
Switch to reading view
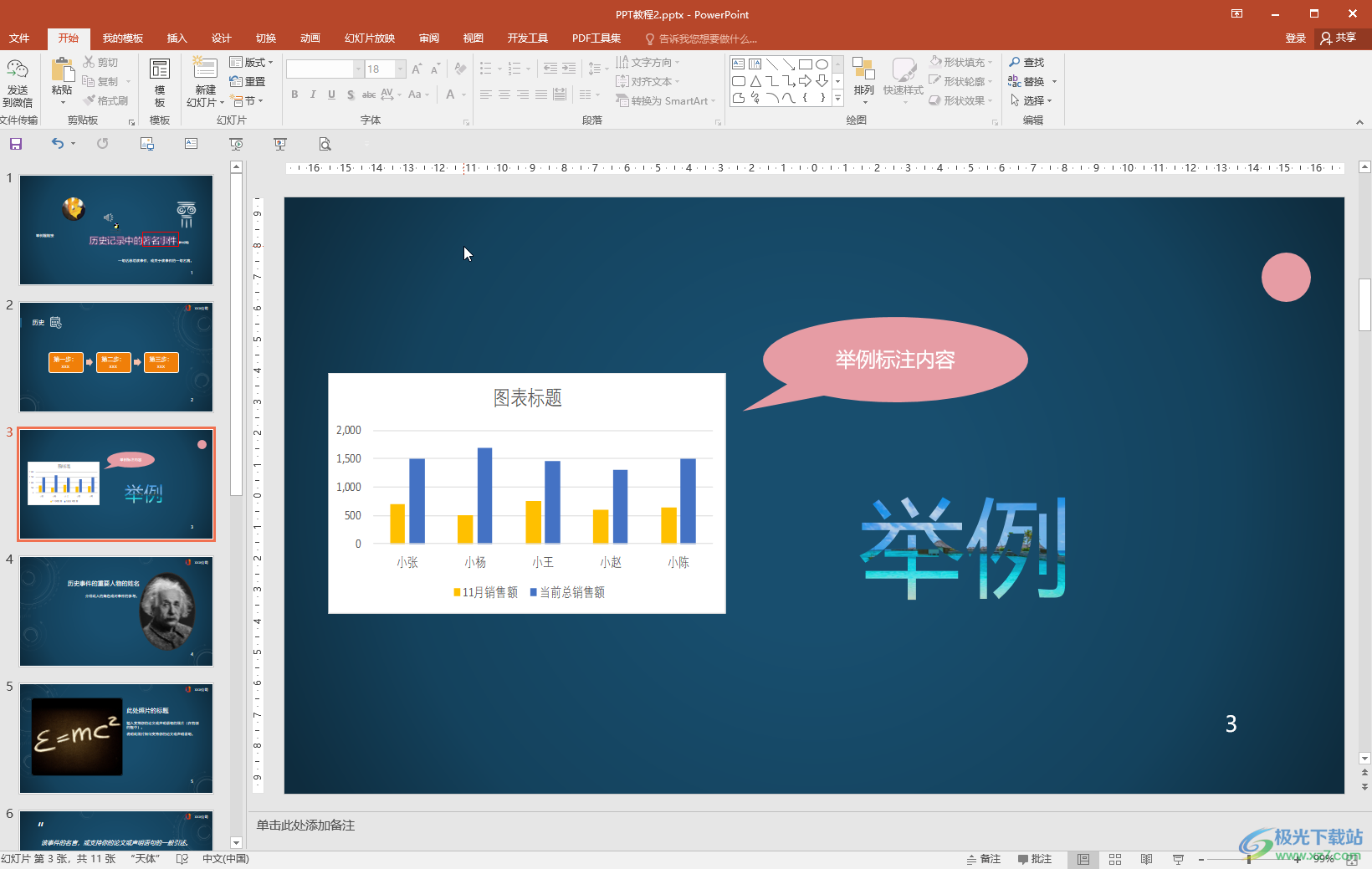[x=1146, y=859]
